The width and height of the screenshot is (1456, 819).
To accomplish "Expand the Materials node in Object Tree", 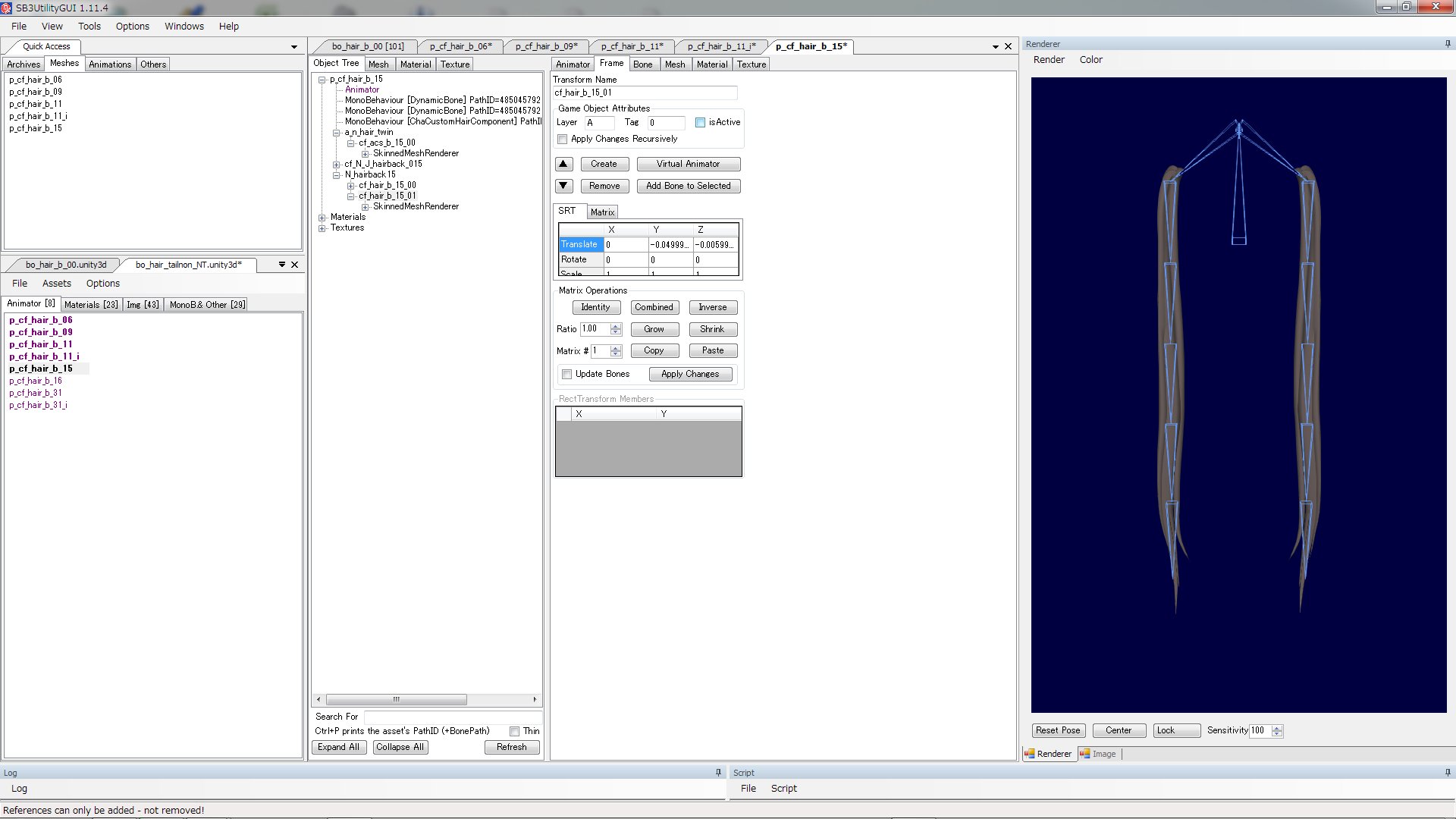I will [322, 218].
